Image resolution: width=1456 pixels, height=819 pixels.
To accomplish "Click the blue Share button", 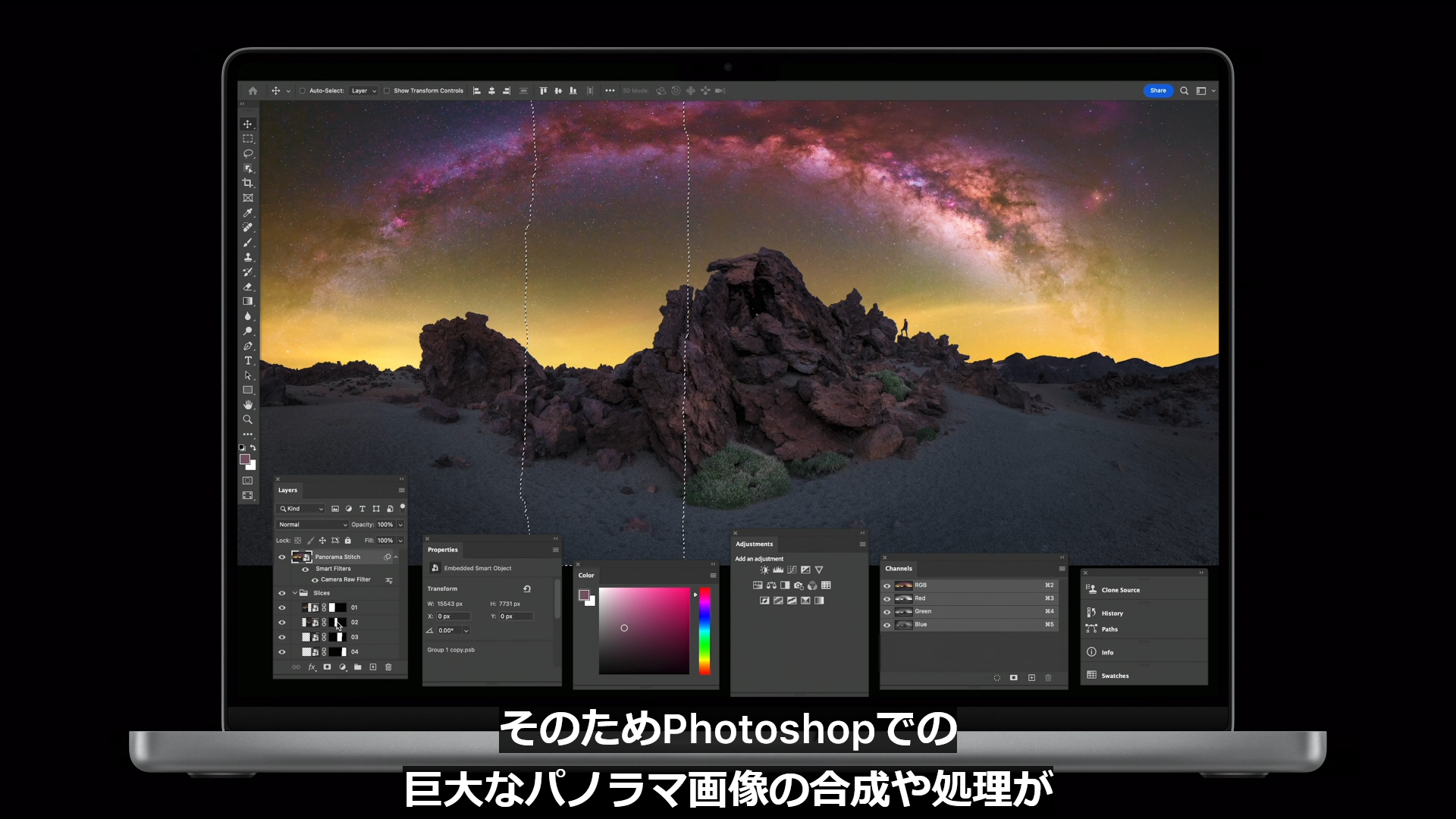I will (x=1157, y=91).
